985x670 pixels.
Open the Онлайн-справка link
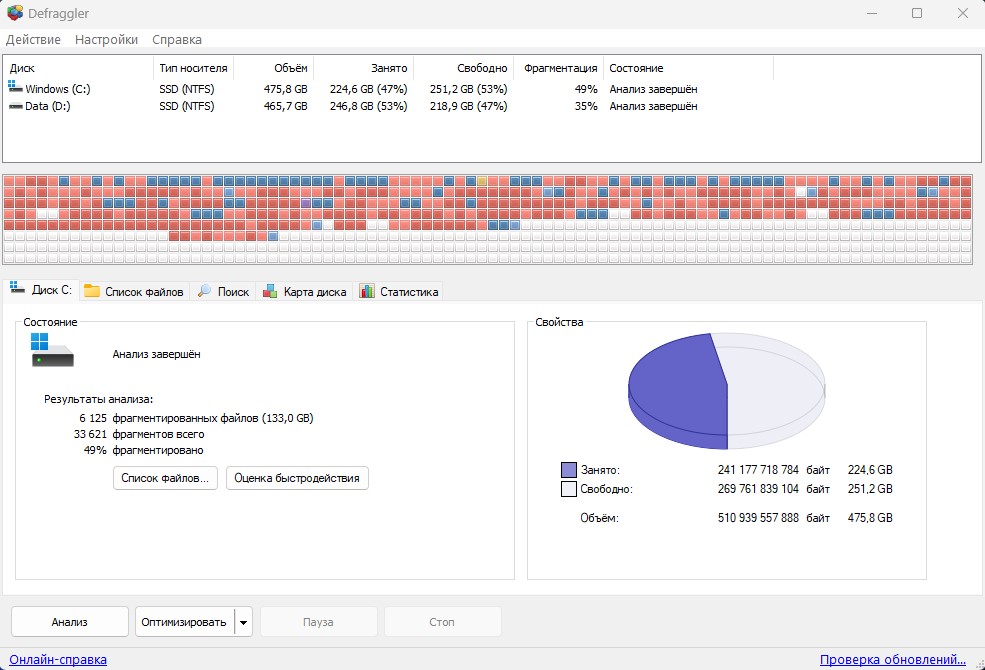tap(58, 659)
